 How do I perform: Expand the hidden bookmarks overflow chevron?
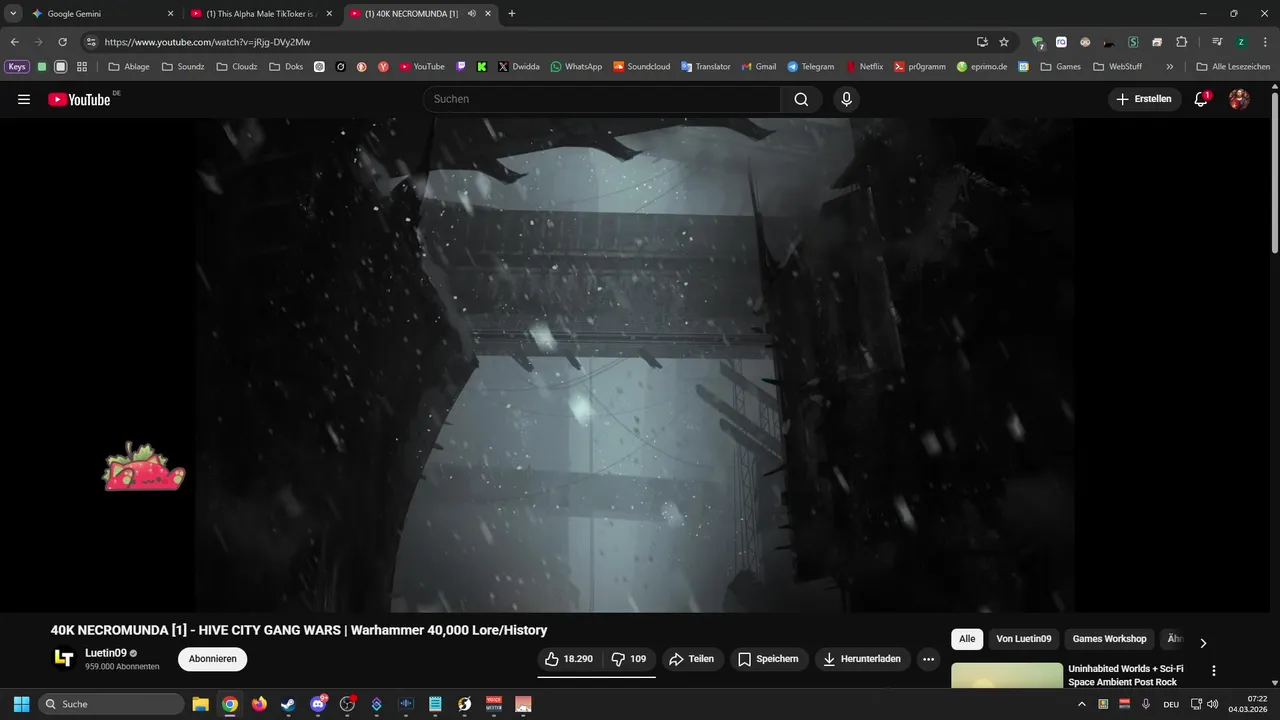[x=1170, y=67]
